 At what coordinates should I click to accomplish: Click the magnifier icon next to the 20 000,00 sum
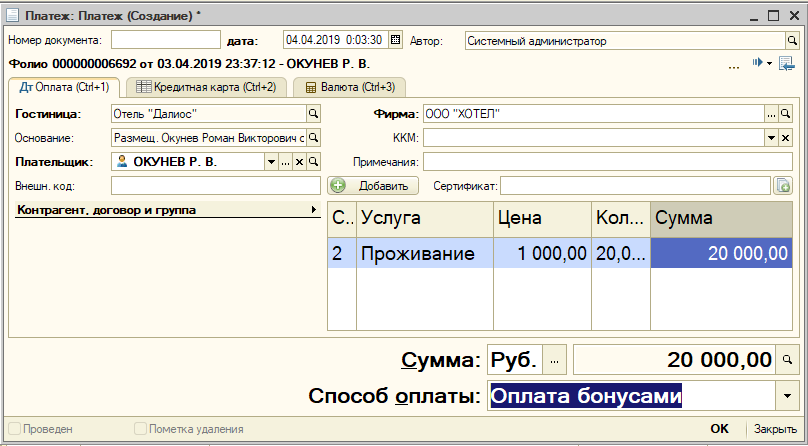coord(787,359)
